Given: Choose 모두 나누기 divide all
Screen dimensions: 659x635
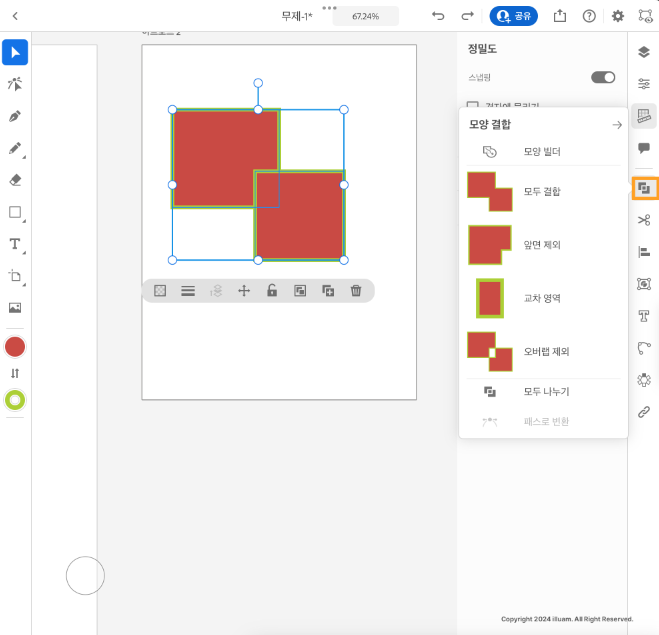Looking at the screenshot, I should tap(543, 392).
